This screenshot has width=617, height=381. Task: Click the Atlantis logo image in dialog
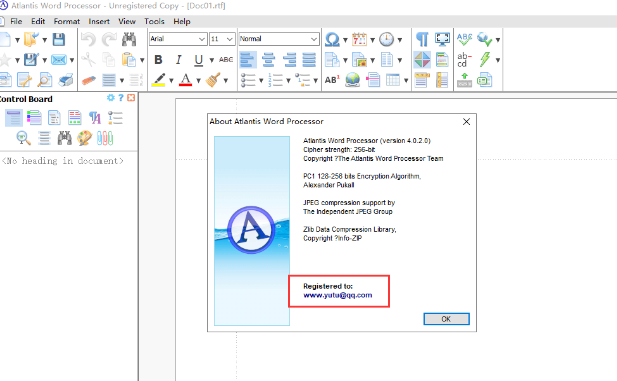point(252,231)
